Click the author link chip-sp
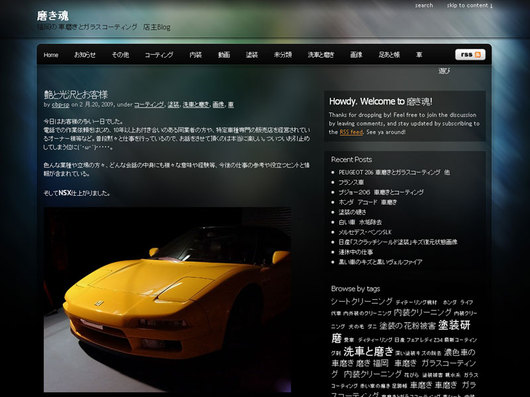The width and height of the screenshot is (530, 397). tap(61, 105)
